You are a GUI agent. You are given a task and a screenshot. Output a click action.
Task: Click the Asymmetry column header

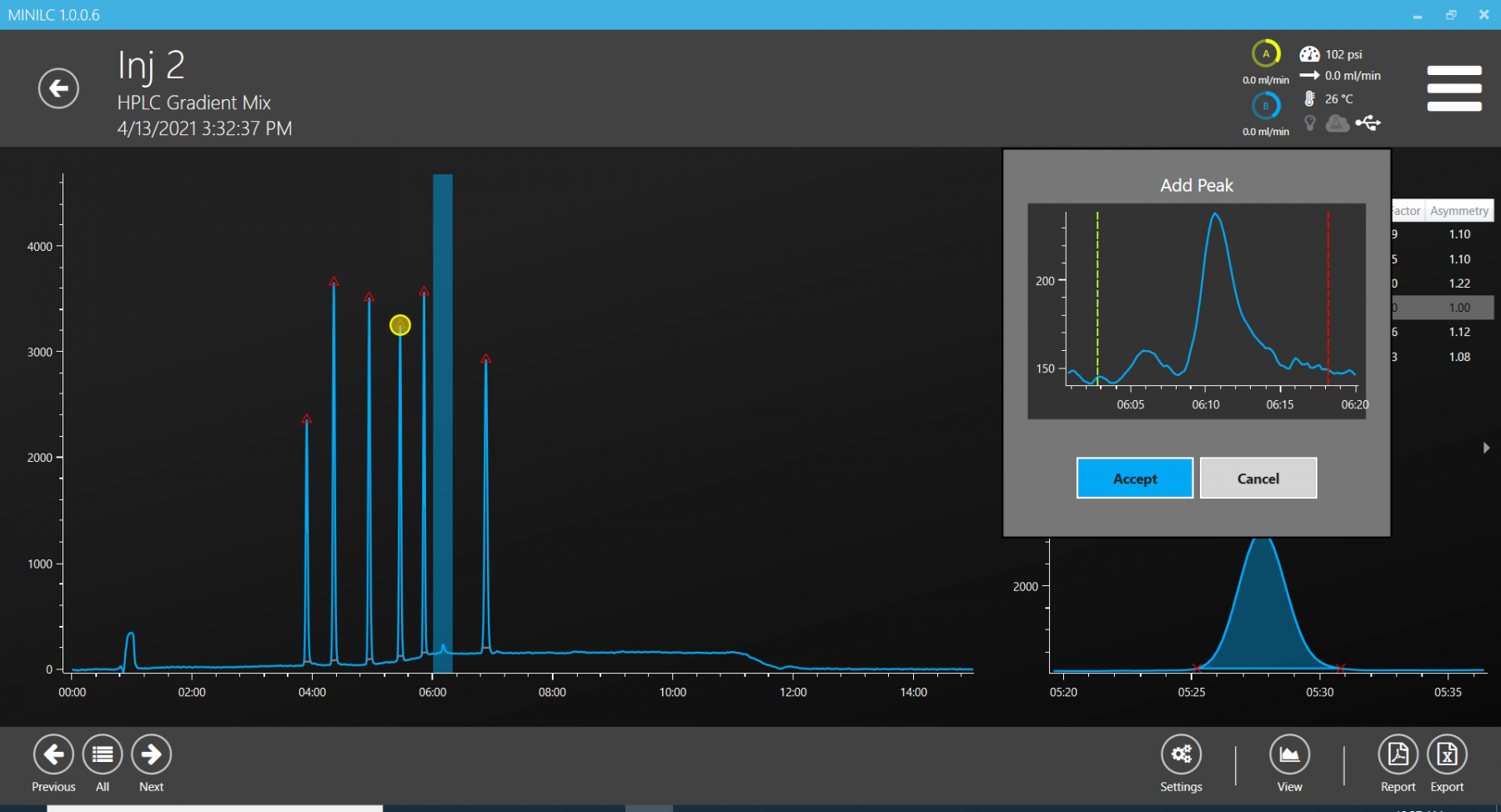point(1458,211)
